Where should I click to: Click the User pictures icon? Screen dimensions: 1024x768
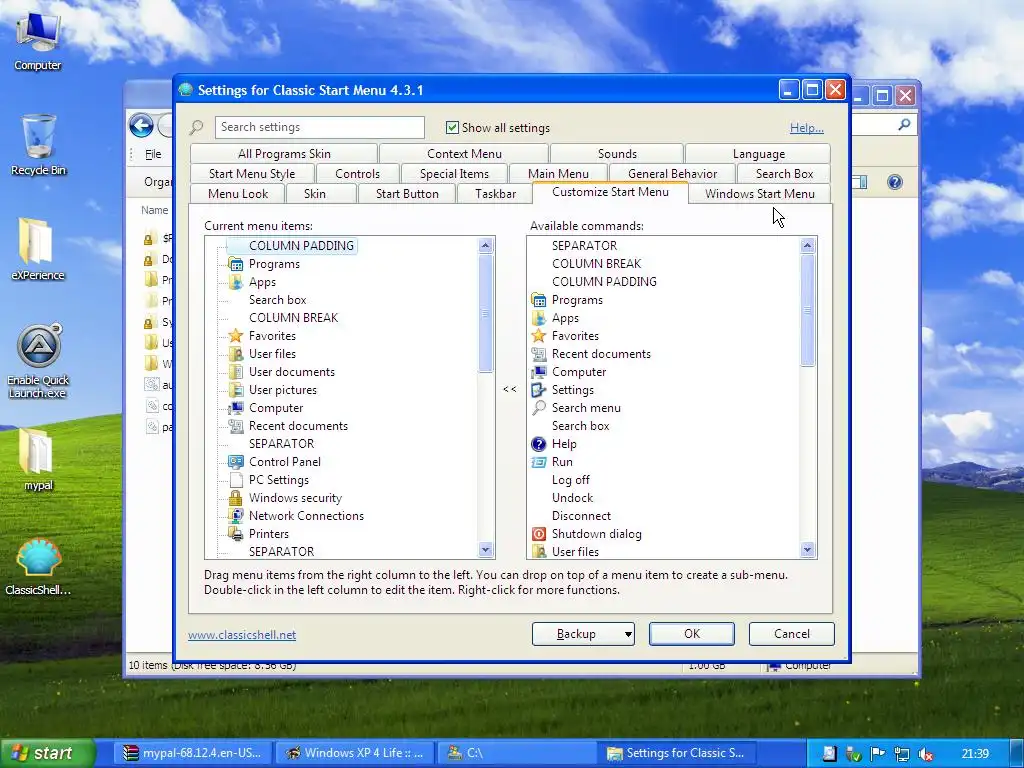(x=236, y=390)
